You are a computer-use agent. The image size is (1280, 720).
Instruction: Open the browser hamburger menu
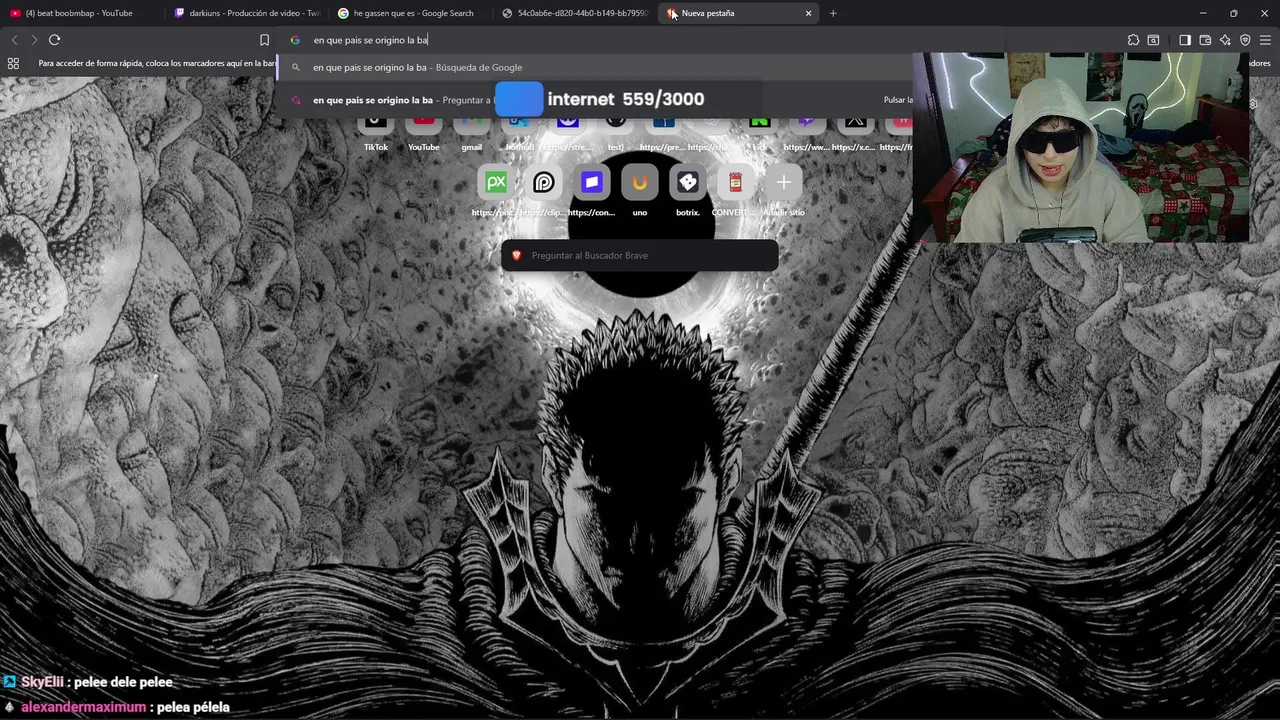(x=1265, y=40)
